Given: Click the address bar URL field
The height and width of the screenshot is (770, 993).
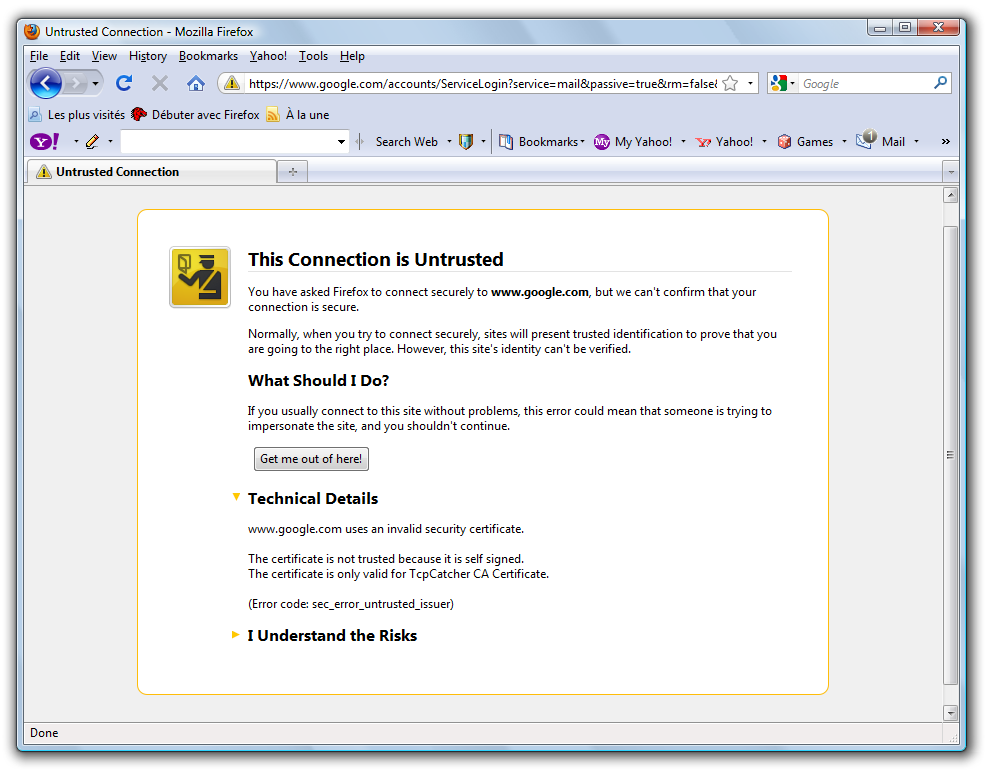Looking at the screenshot, I should point(483,84).
